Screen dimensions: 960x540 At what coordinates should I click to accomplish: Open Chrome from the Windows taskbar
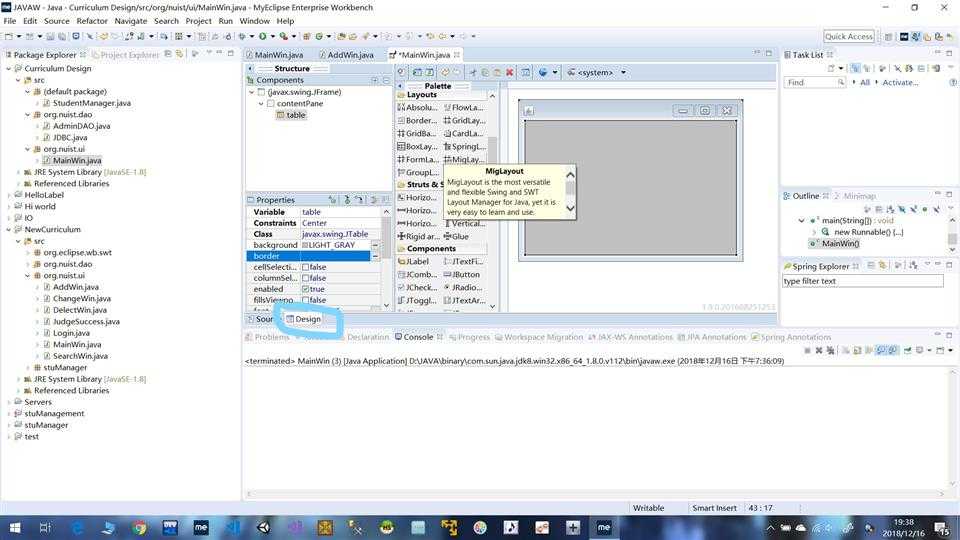[x=139, y=527]
